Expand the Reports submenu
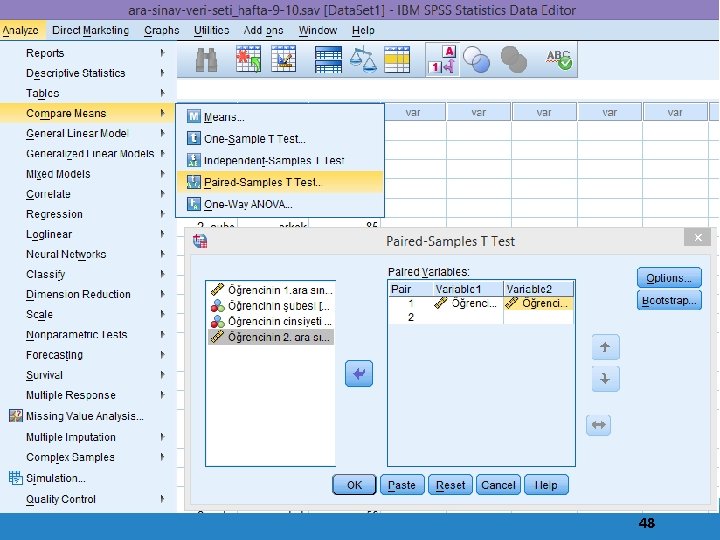Screen dimensions: 720x540 89,53
